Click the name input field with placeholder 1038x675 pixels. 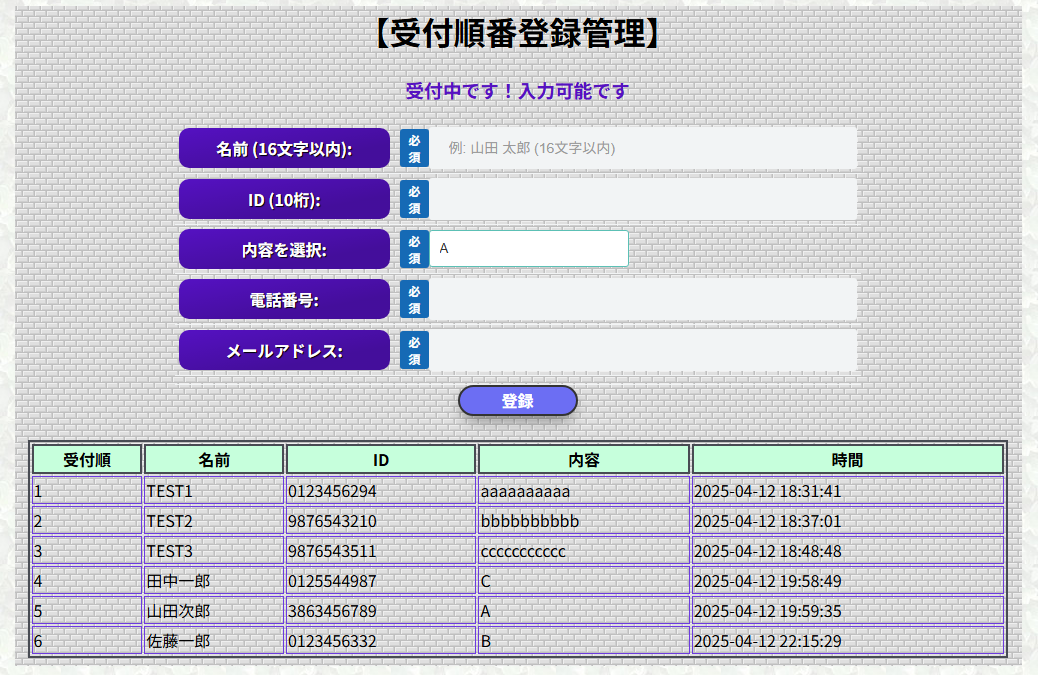pos(643,148)
